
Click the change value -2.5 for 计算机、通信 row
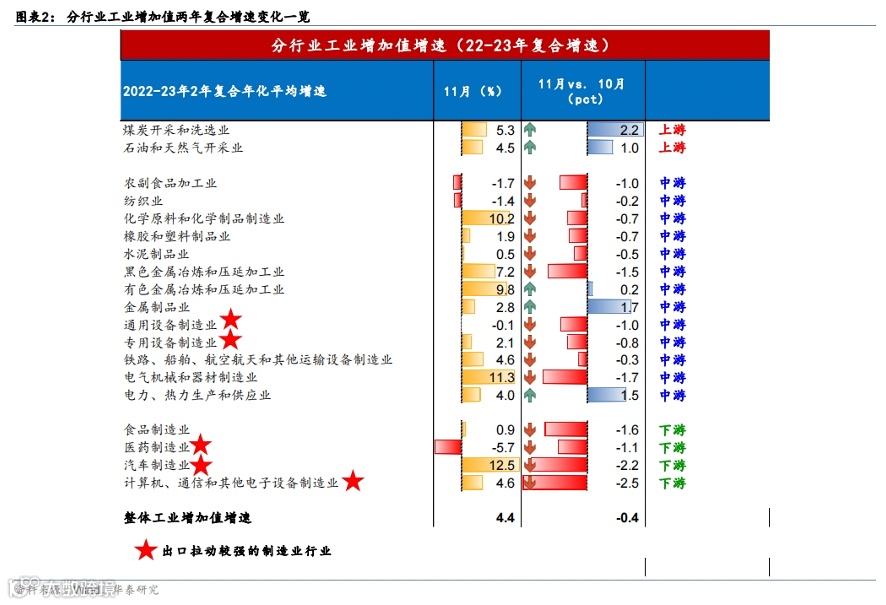click(x=627, y=483)
